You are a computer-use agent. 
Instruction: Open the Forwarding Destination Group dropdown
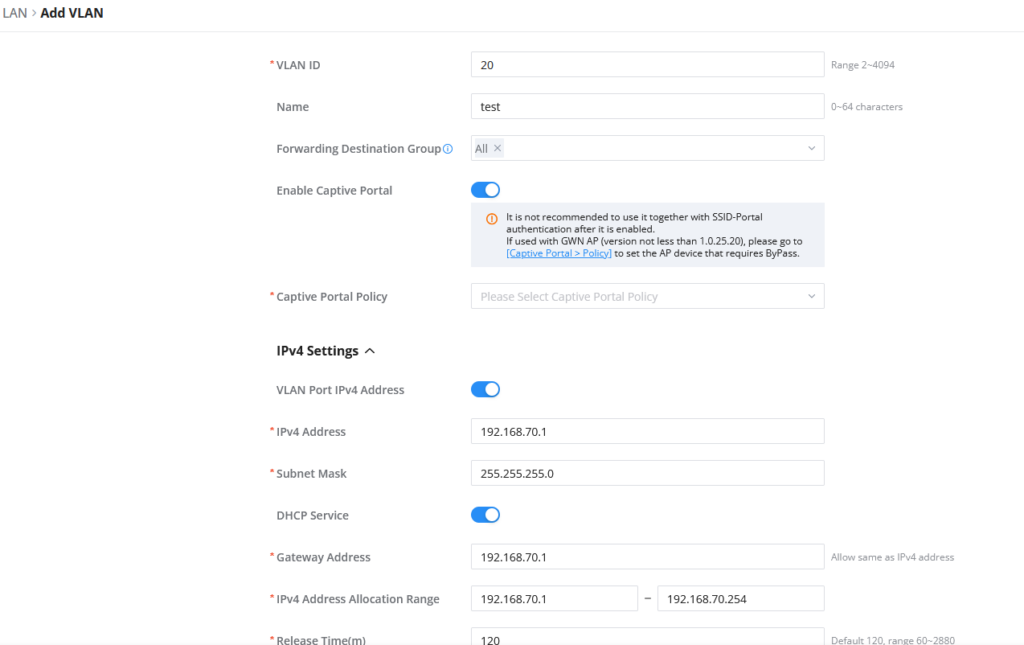[x=647, y=148]
